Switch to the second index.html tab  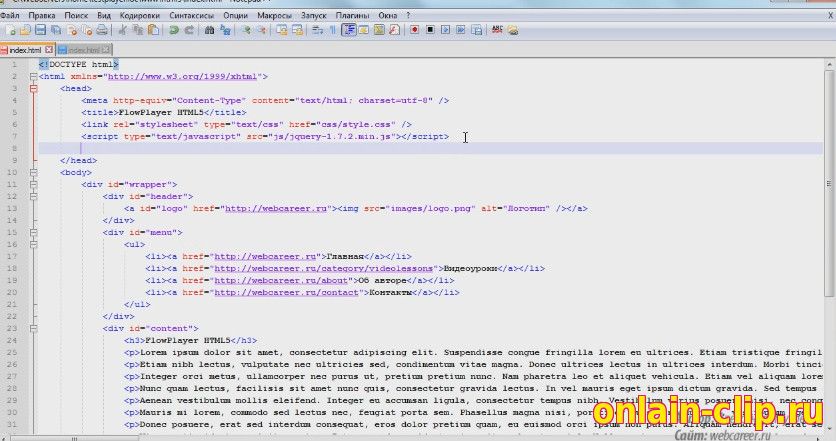coord(84,50)
